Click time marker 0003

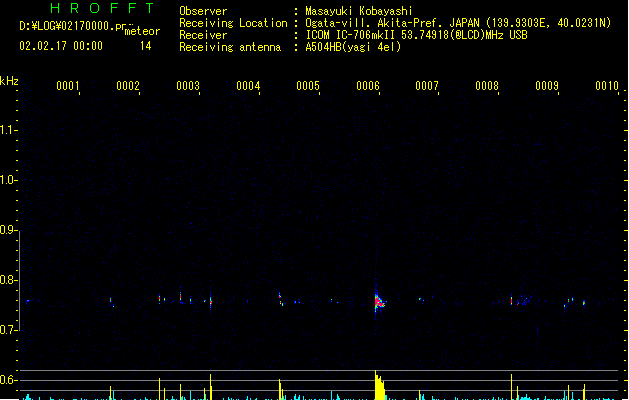coord(188,86)
